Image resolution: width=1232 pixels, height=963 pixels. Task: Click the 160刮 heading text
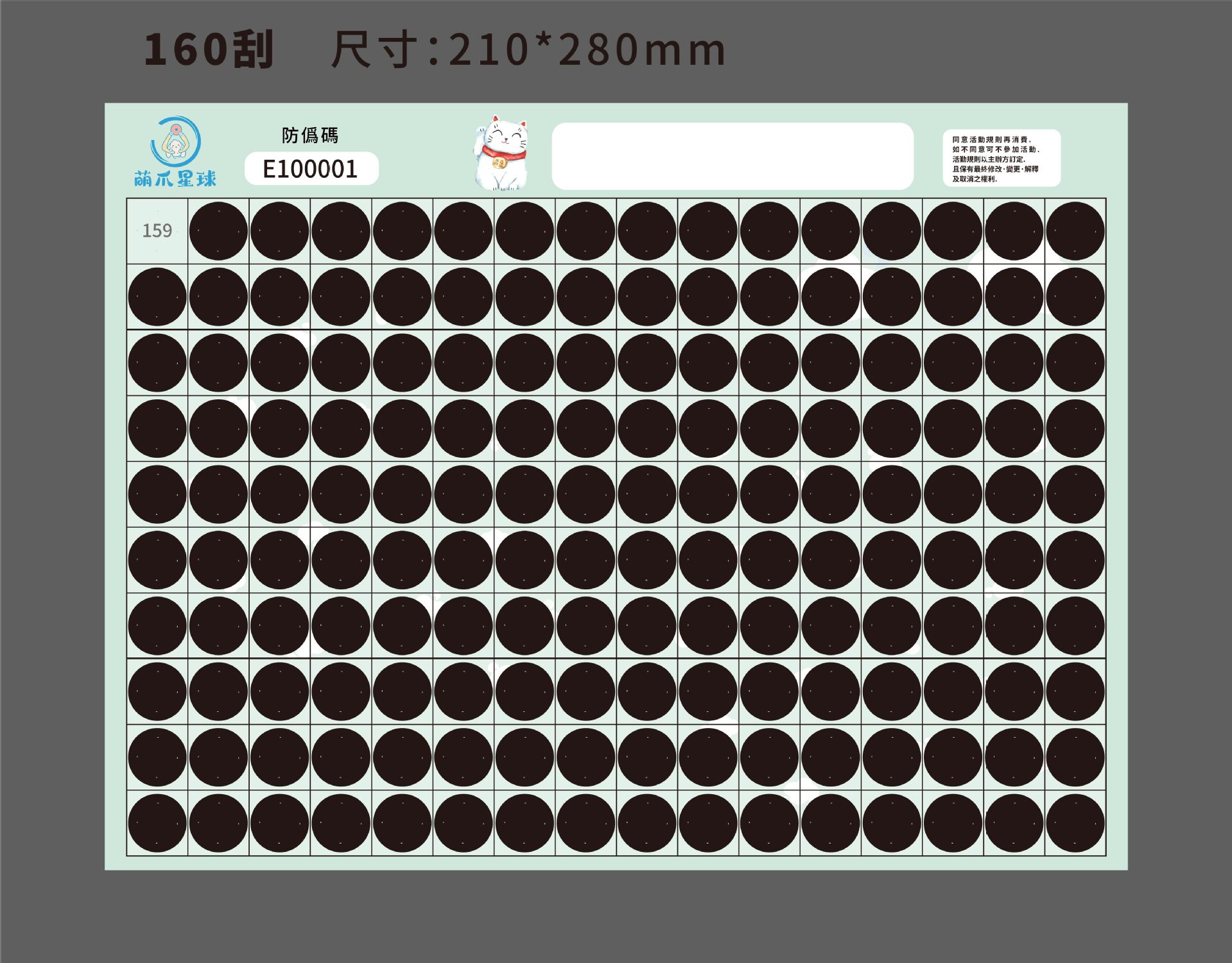tap(209, 49)
